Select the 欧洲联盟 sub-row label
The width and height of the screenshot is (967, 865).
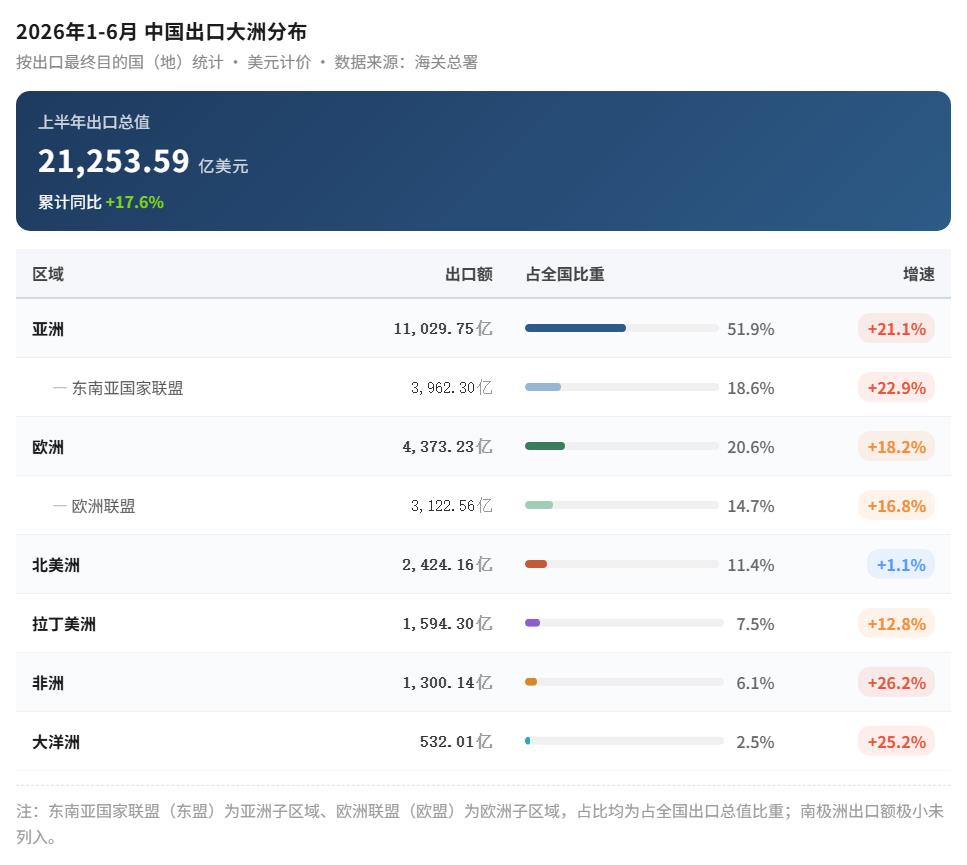pyautogui.click(x=103, y=506)
